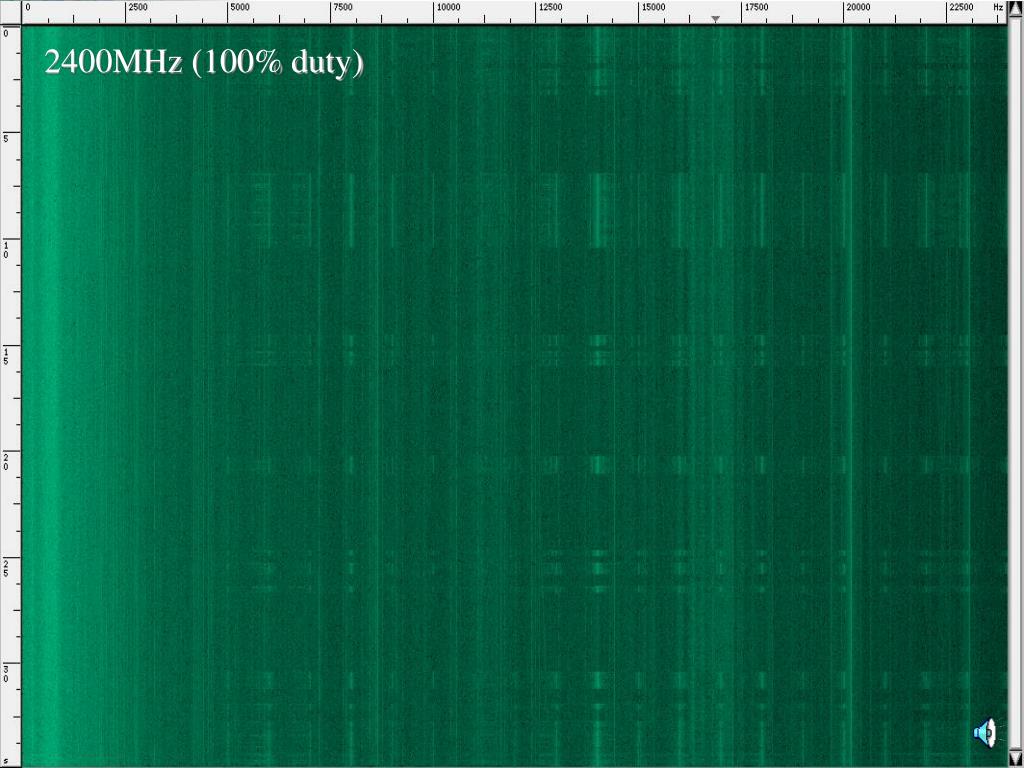Click the scrollbar down arrow
This screenshot has width=1024, height=768.
tap(1016, 758)
